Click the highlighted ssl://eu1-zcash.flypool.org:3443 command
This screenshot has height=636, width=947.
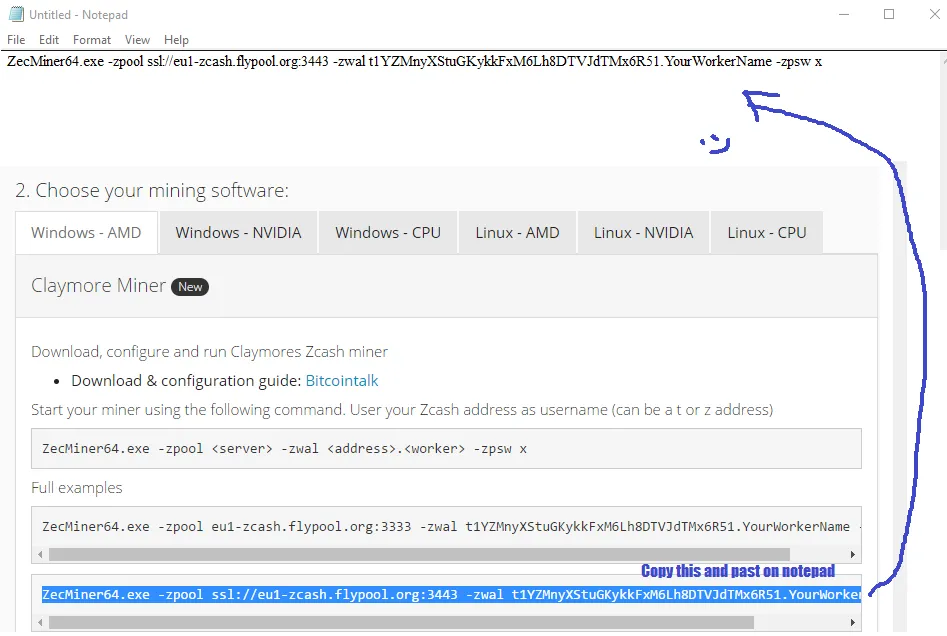(x=451, y=595)
